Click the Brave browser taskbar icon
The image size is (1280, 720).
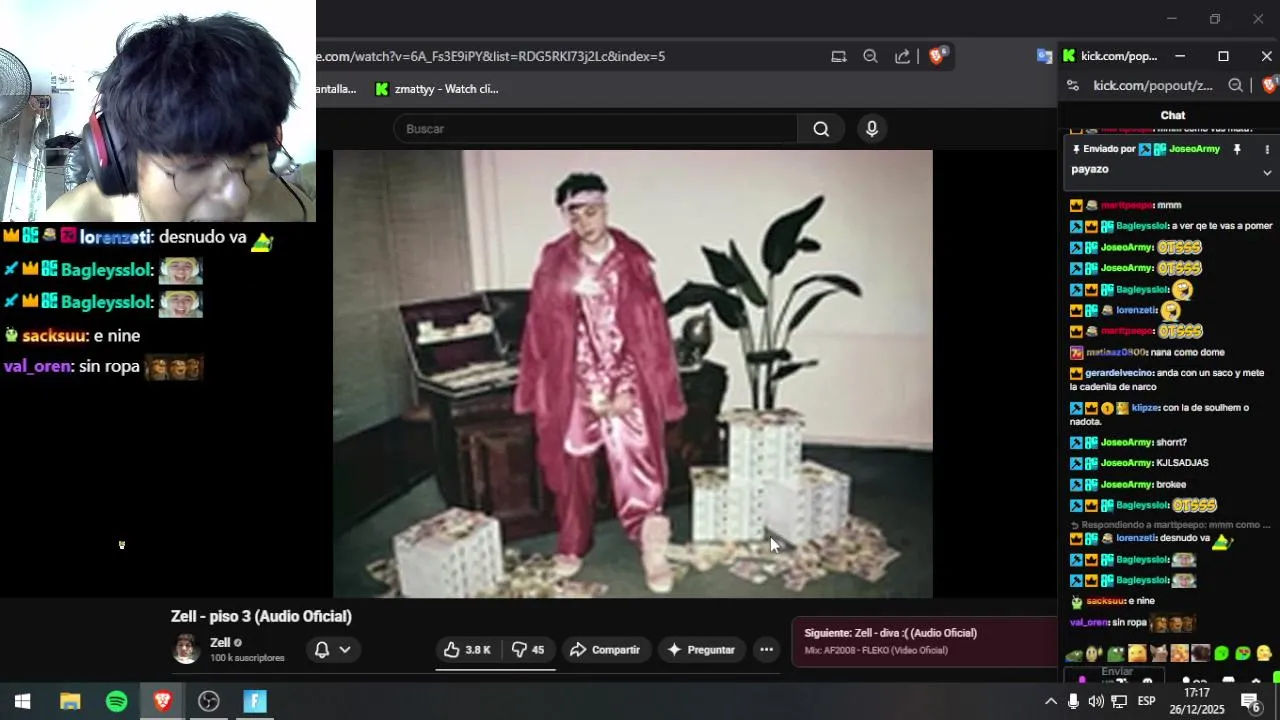click(163, 702)
